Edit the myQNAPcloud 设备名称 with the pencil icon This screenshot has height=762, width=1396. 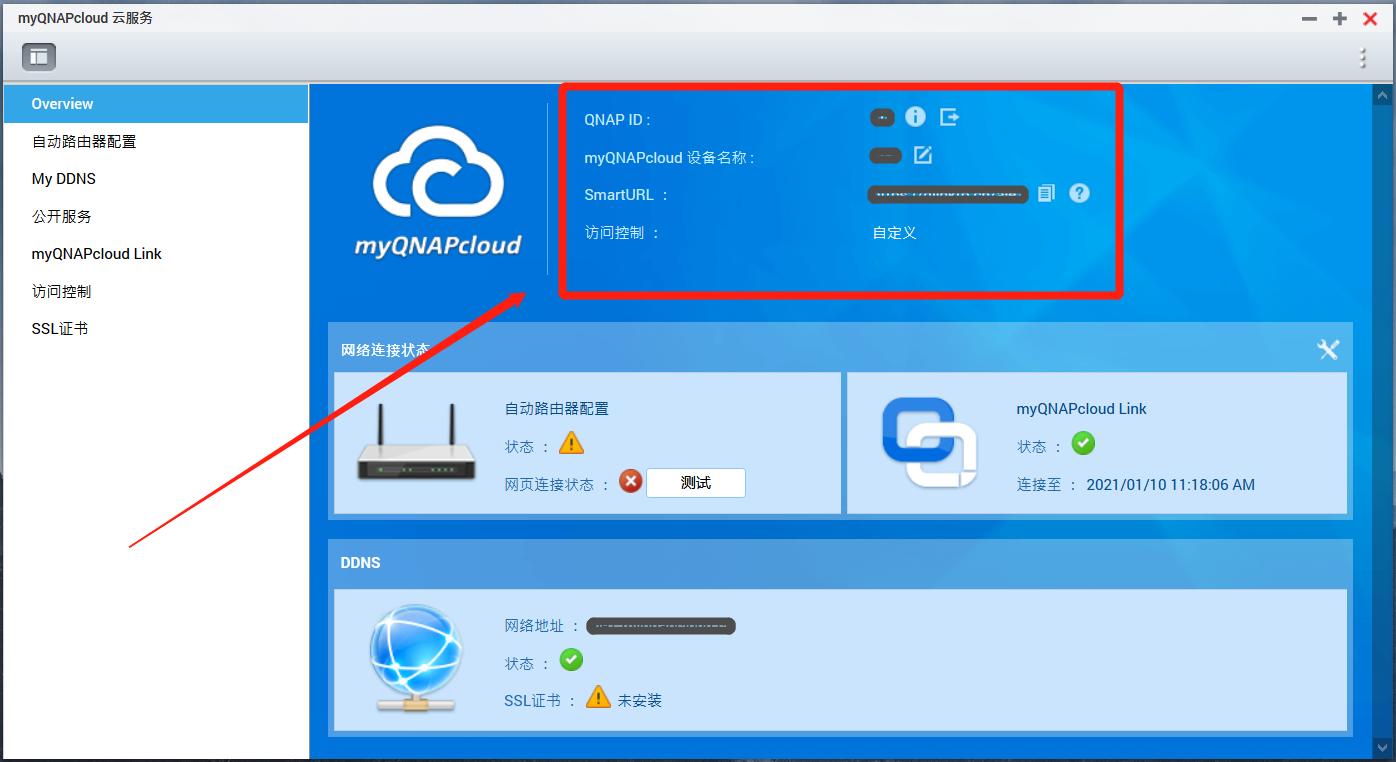[x=922, y=155]
